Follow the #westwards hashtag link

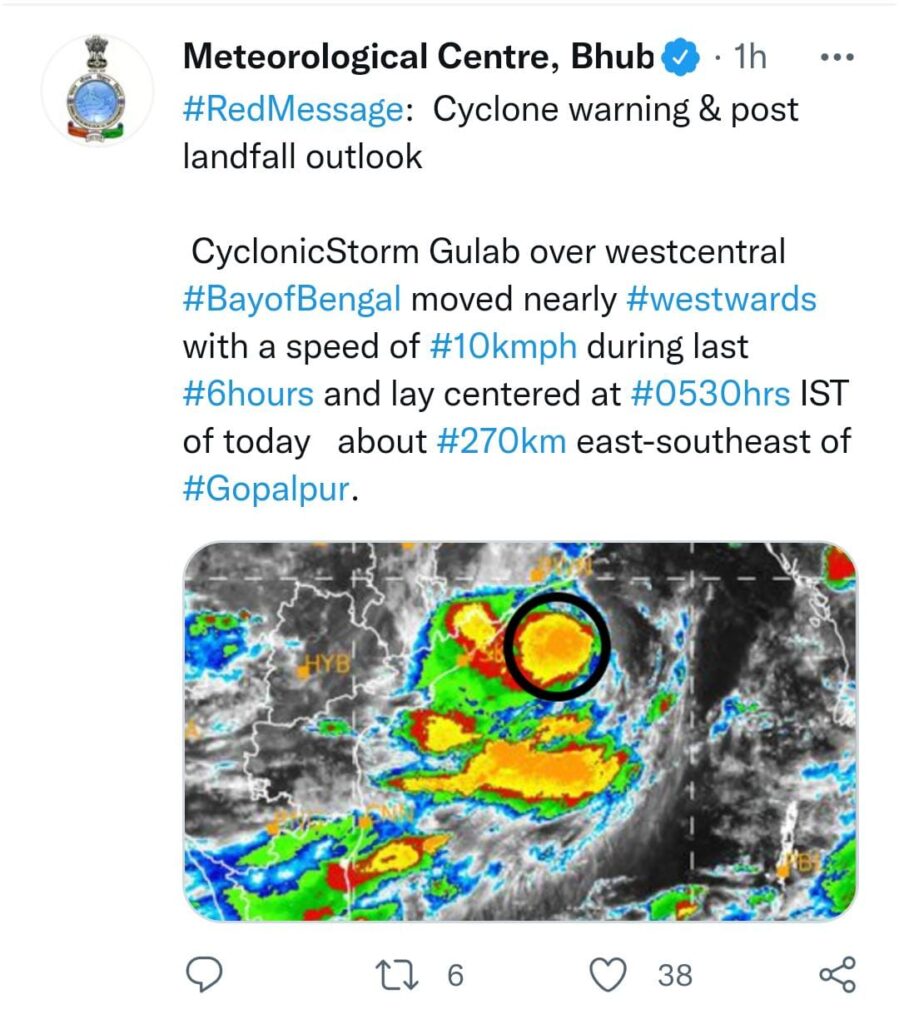coord(721,299)
